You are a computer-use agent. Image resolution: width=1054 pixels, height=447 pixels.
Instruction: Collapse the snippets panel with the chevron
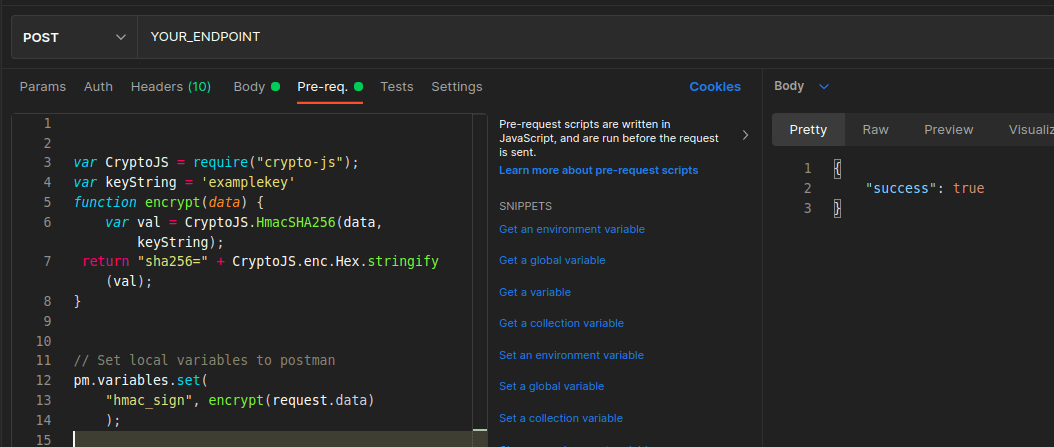(x=745, y=135)
